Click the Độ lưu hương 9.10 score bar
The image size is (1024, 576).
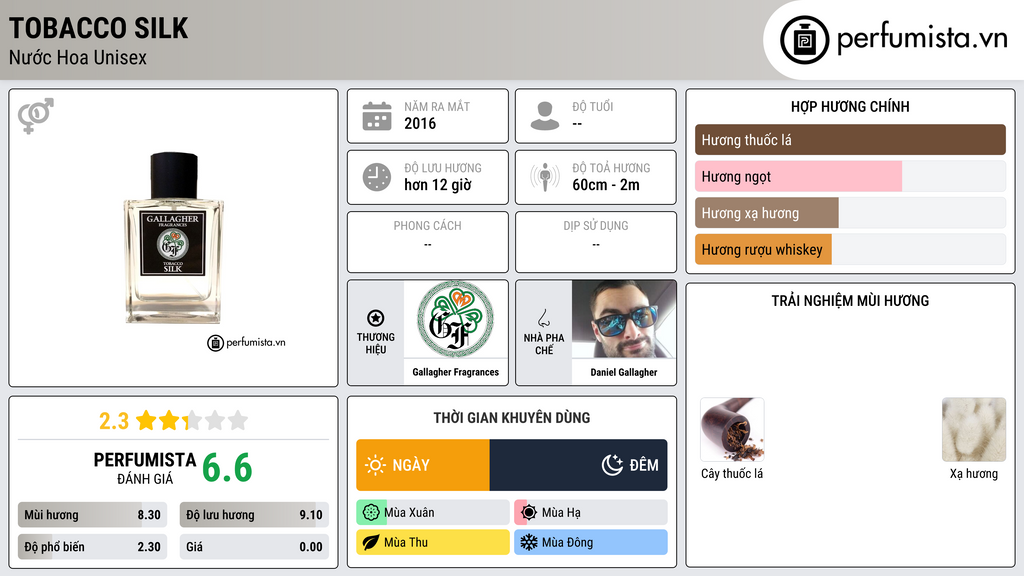click(x=254, y=515)
